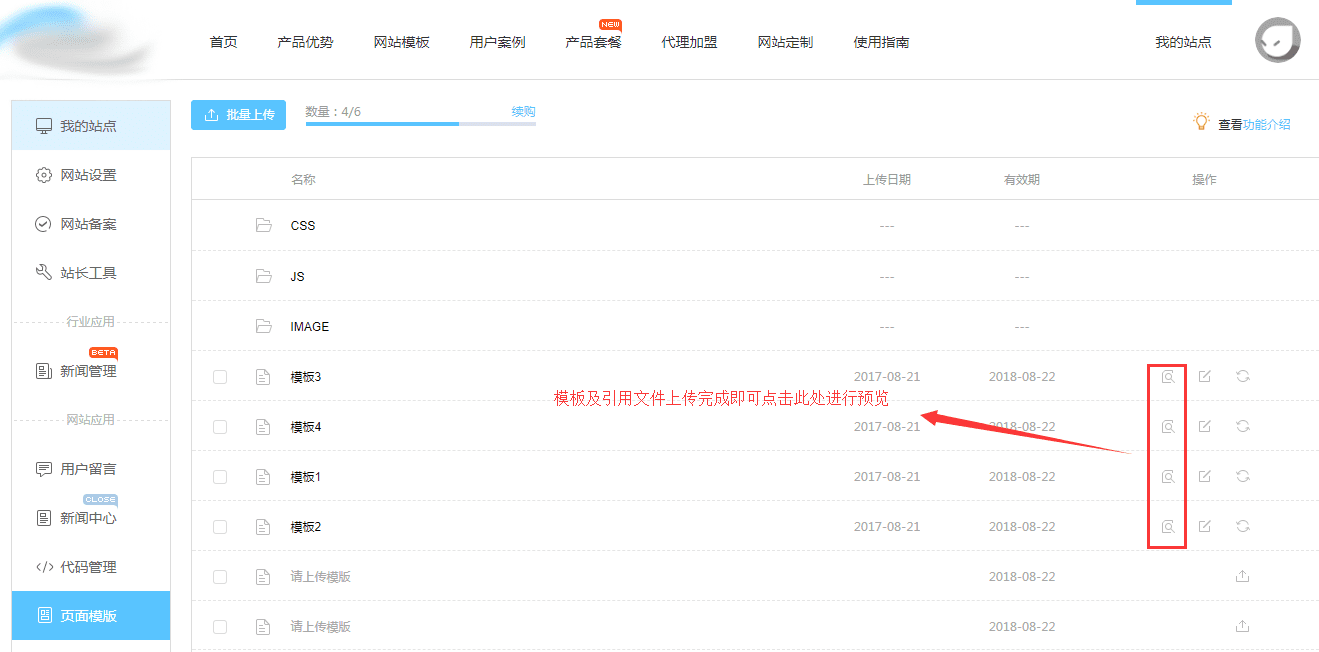This screenshot has width=1319, height=652.
Task: Click the refresh icon for 模板2
Action: (1243, 526)
